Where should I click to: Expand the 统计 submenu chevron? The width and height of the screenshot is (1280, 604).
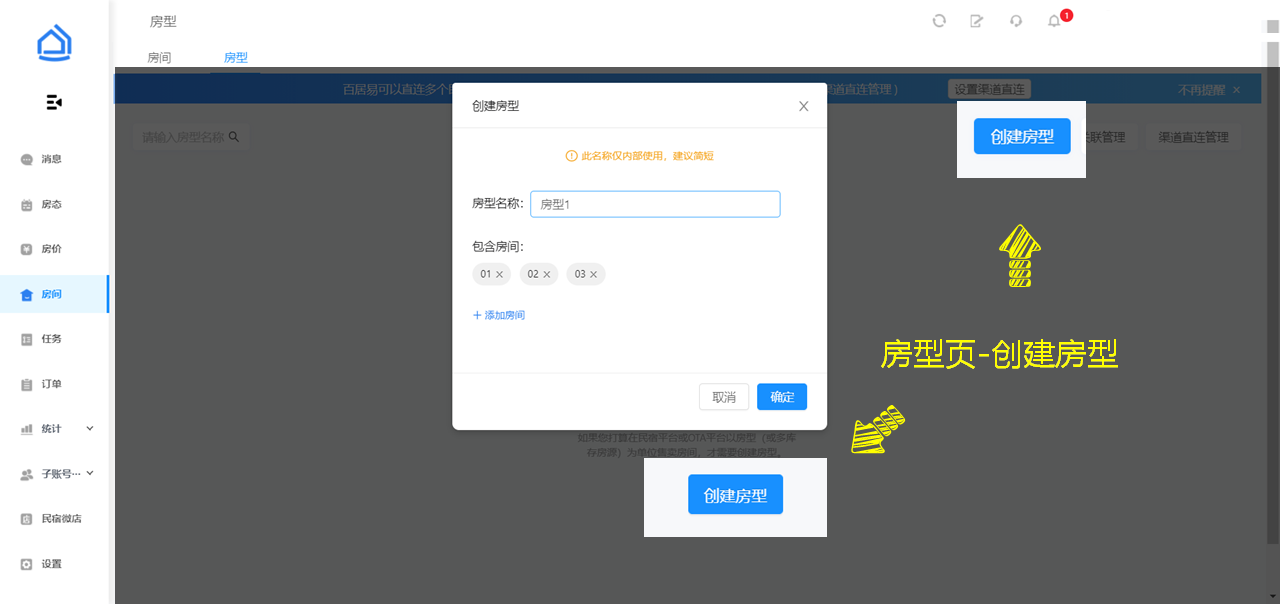click(90, 428)
